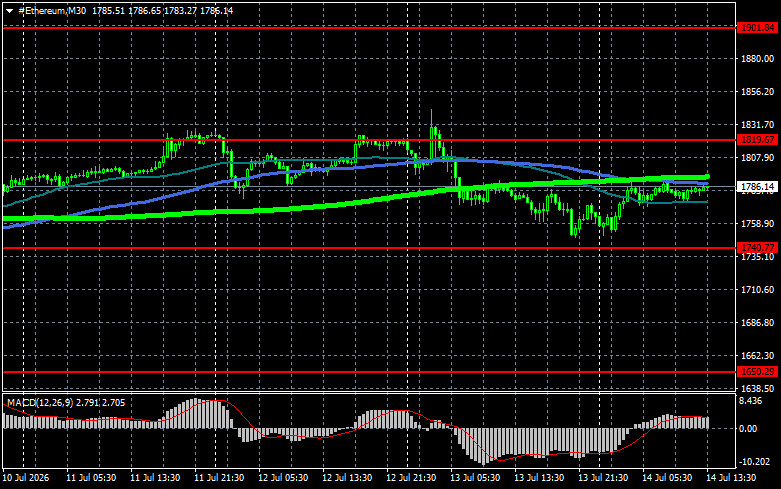Click the 10 Jul 2026 date label
Screen dimensions: 781x489
pyautogui.click(x=26, y=478)
